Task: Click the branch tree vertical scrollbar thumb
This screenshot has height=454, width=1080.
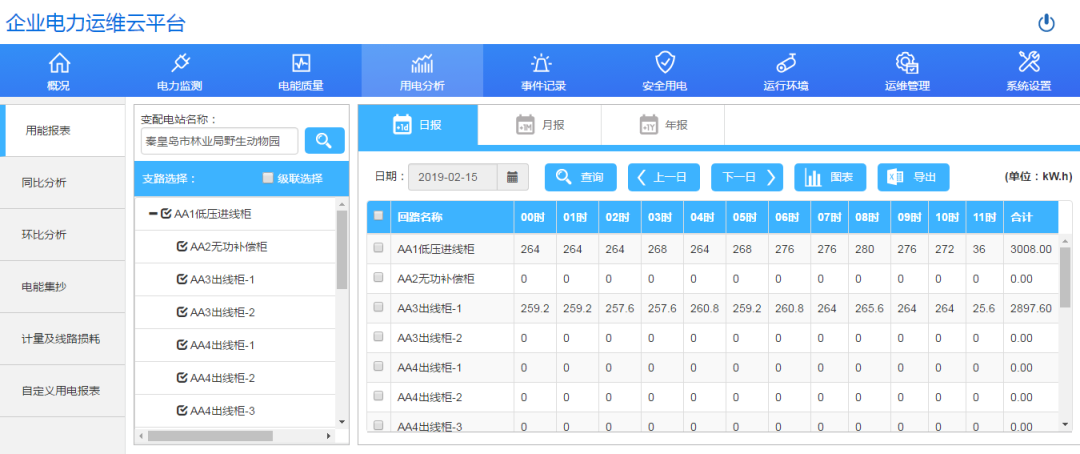Action: coord(342,249)
